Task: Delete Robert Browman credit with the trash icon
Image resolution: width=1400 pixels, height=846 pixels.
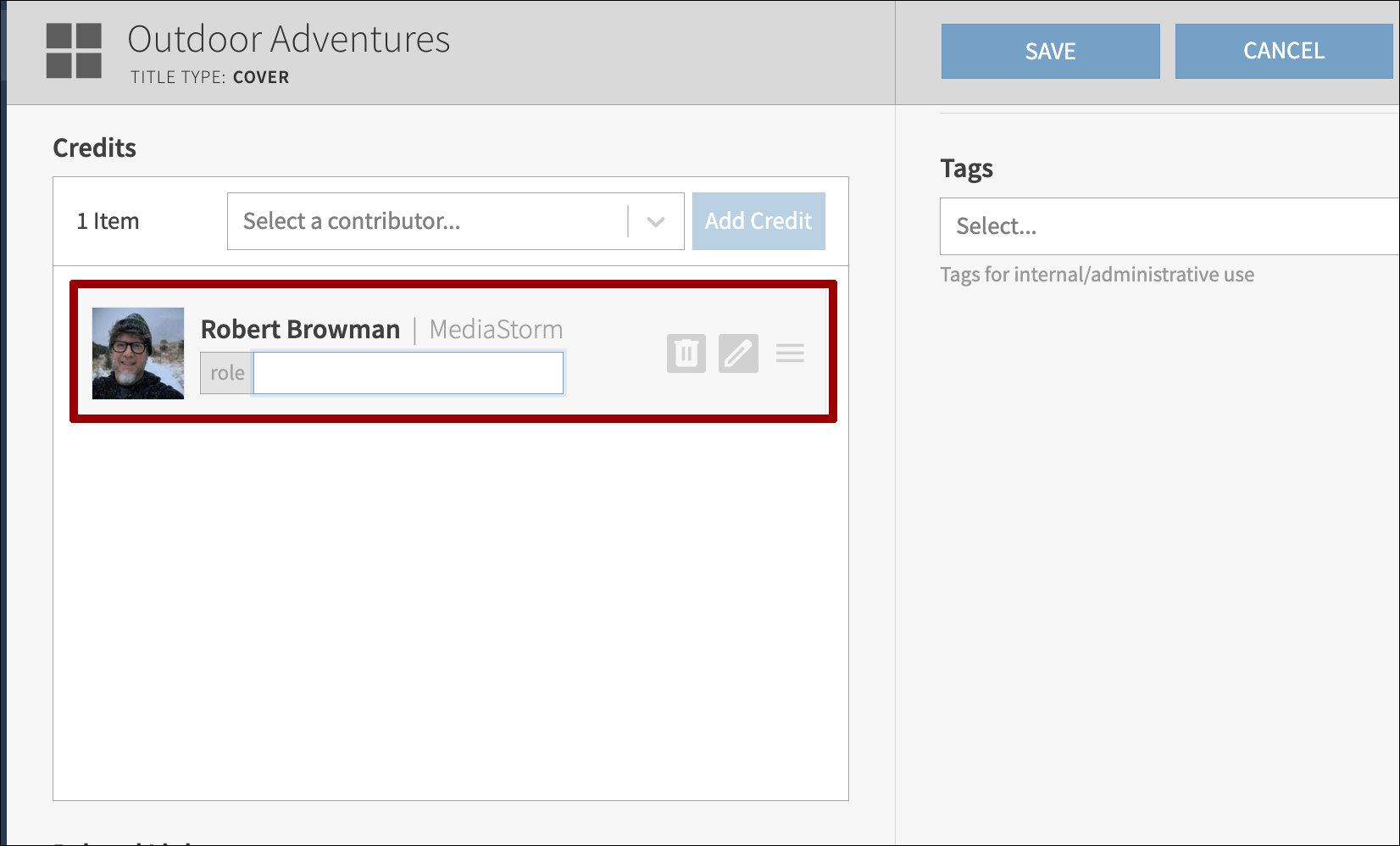Action: click(686, 353)
